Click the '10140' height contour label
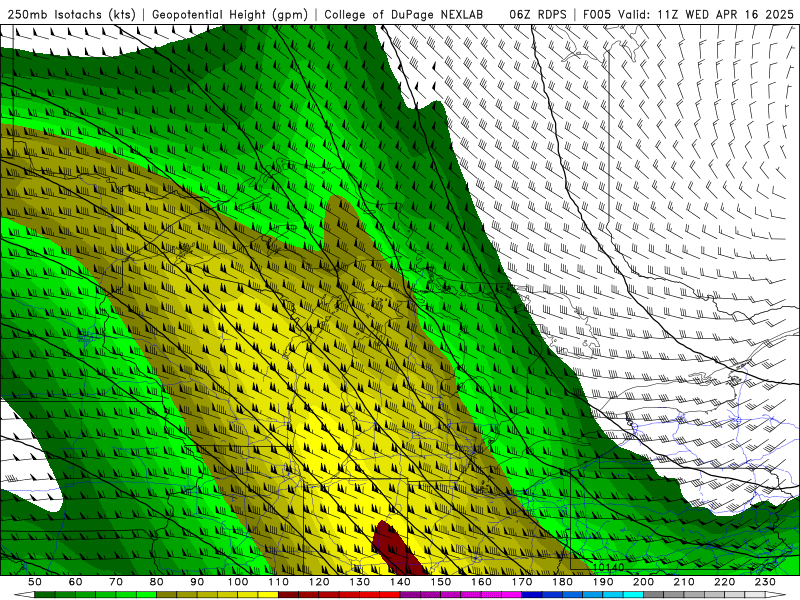 (609, 567)
